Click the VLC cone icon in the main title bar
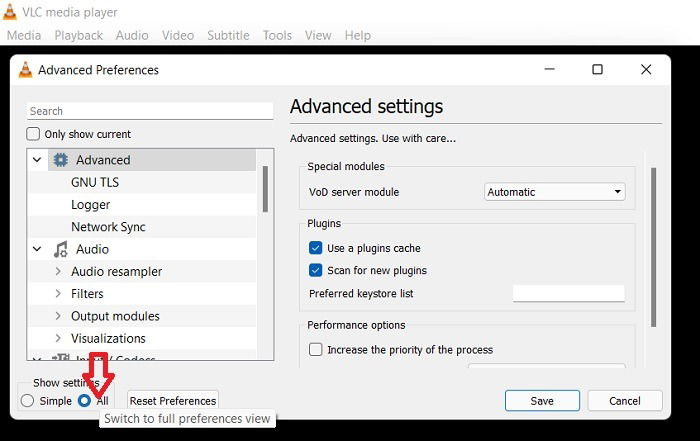700x441 pixels. [x=9, y=12]
